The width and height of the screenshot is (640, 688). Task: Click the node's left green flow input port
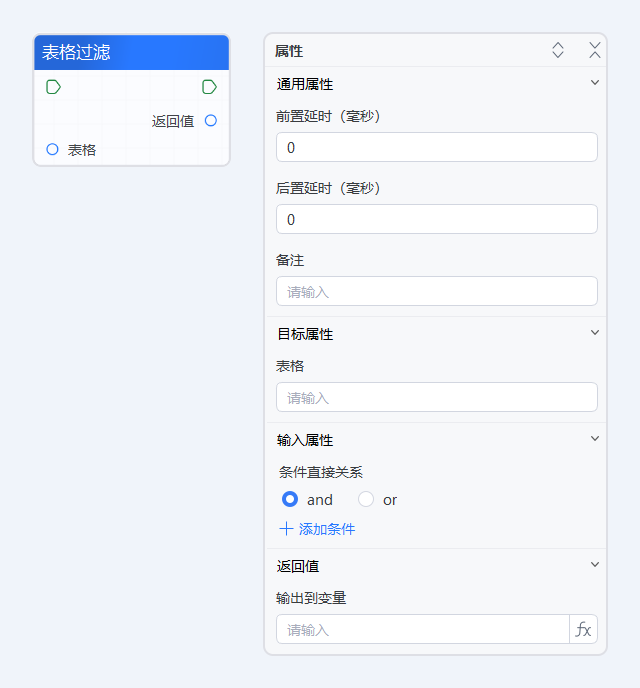tap(53, 87)
